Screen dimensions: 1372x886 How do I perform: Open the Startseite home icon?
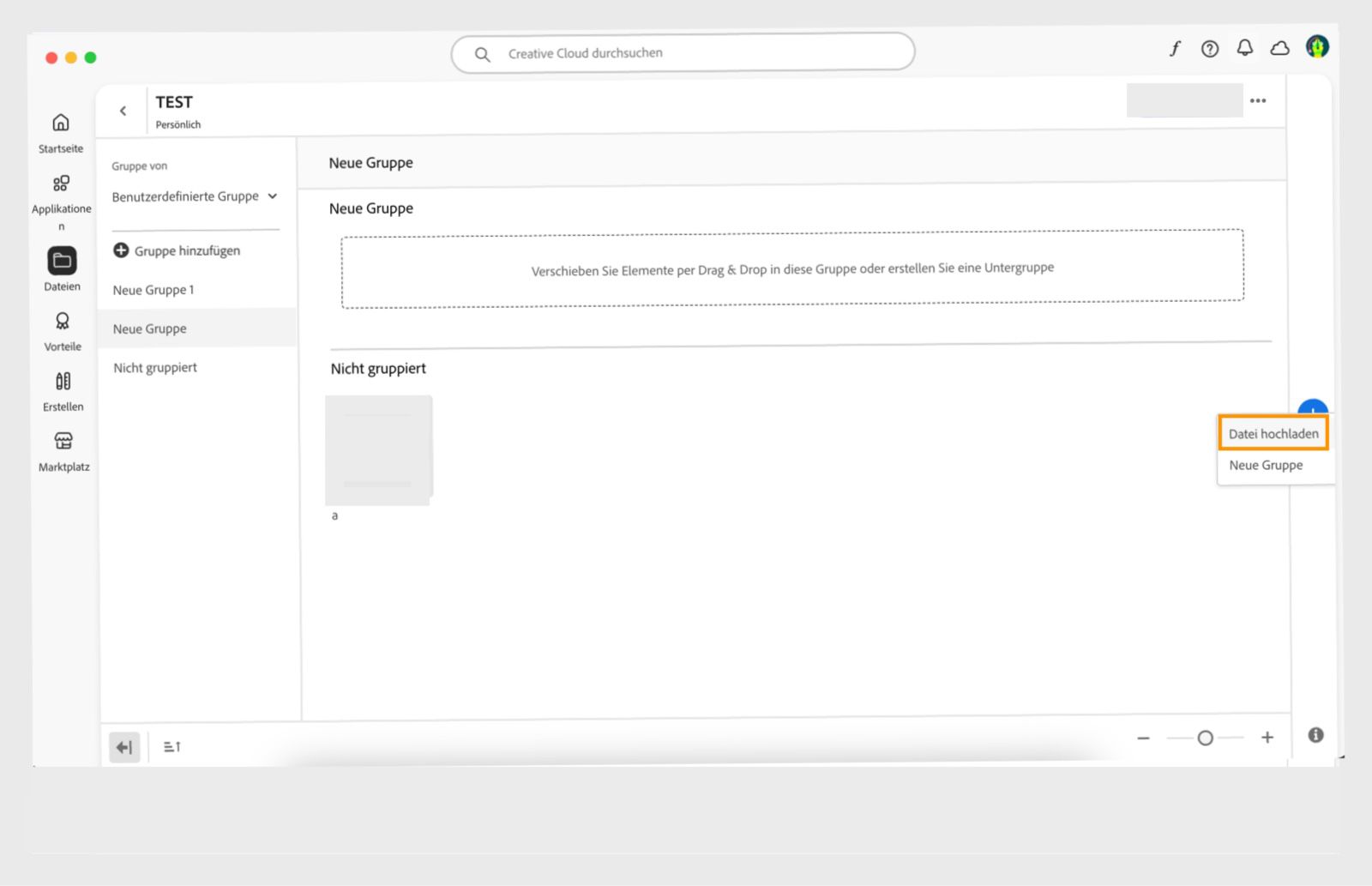[x=60, y=123]
